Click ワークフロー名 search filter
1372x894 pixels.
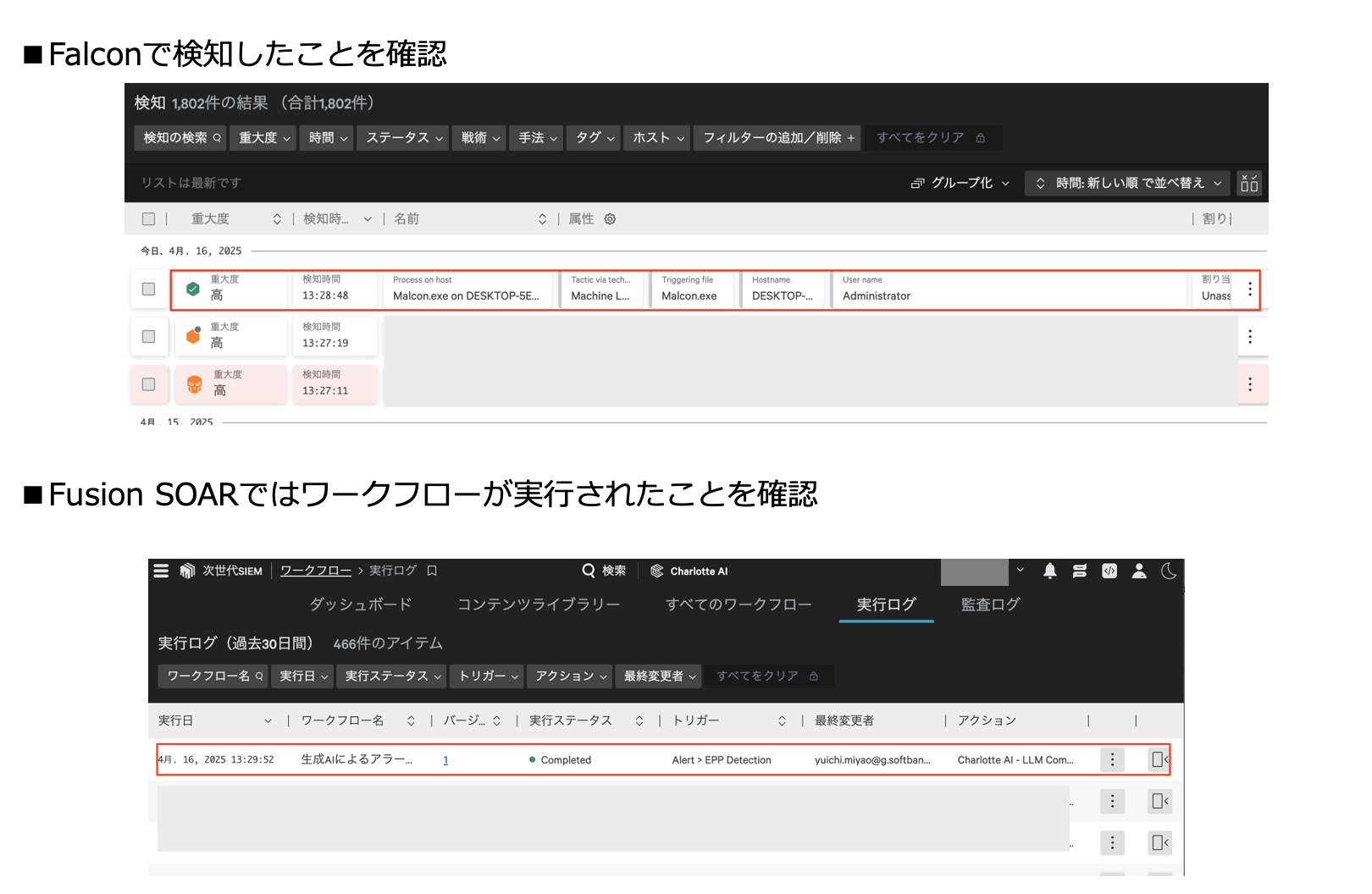[214, 676]
